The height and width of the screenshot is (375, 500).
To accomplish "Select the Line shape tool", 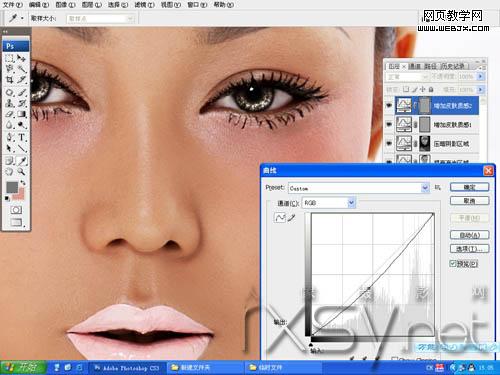I will click(x=22, y=148).
